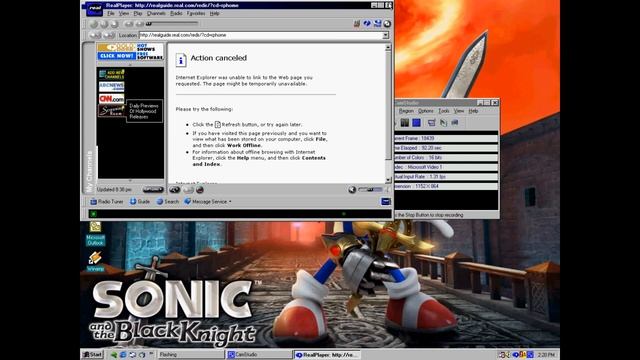Click the blue message envelope icon
Image resolution: width=640 pixels, height=360 pixels.
point(386,202)
